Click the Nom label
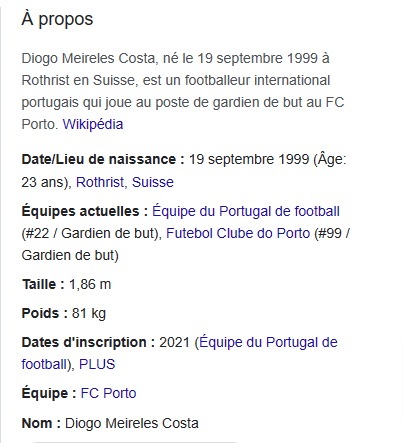This screenshot has width=403, height=443. (41, 423)
